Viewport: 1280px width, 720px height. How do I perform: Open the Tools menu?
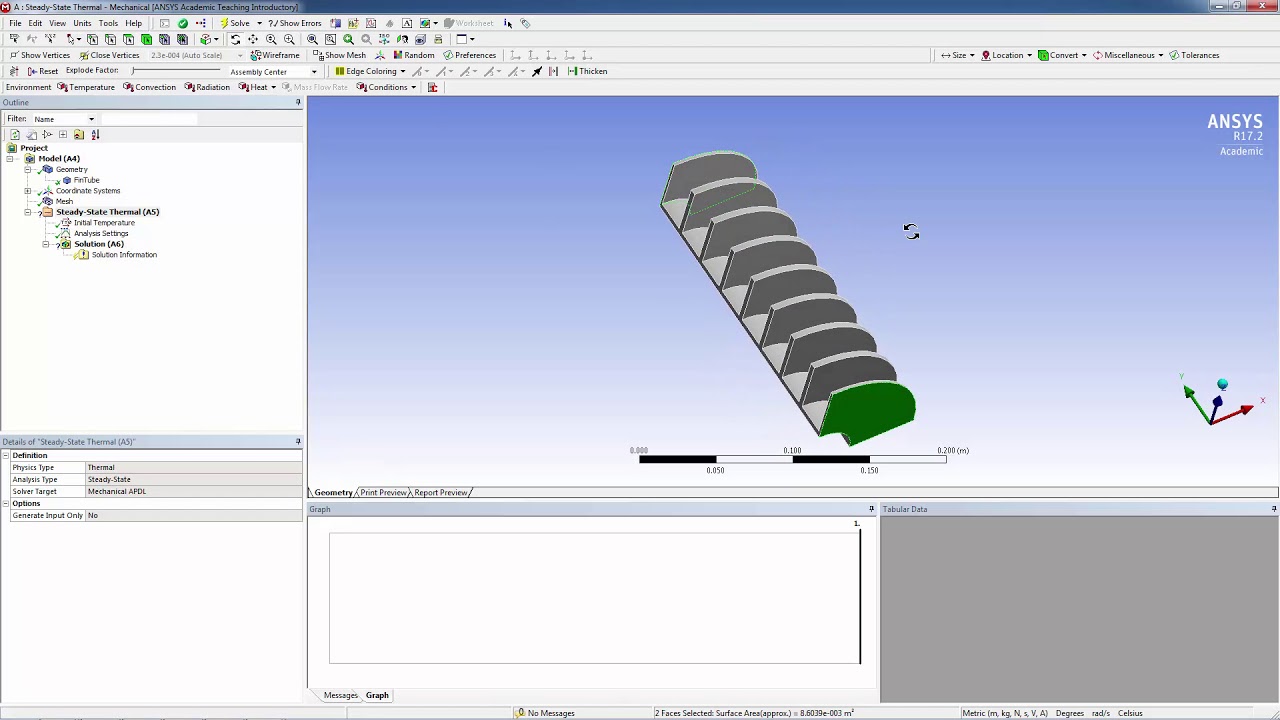108,23
